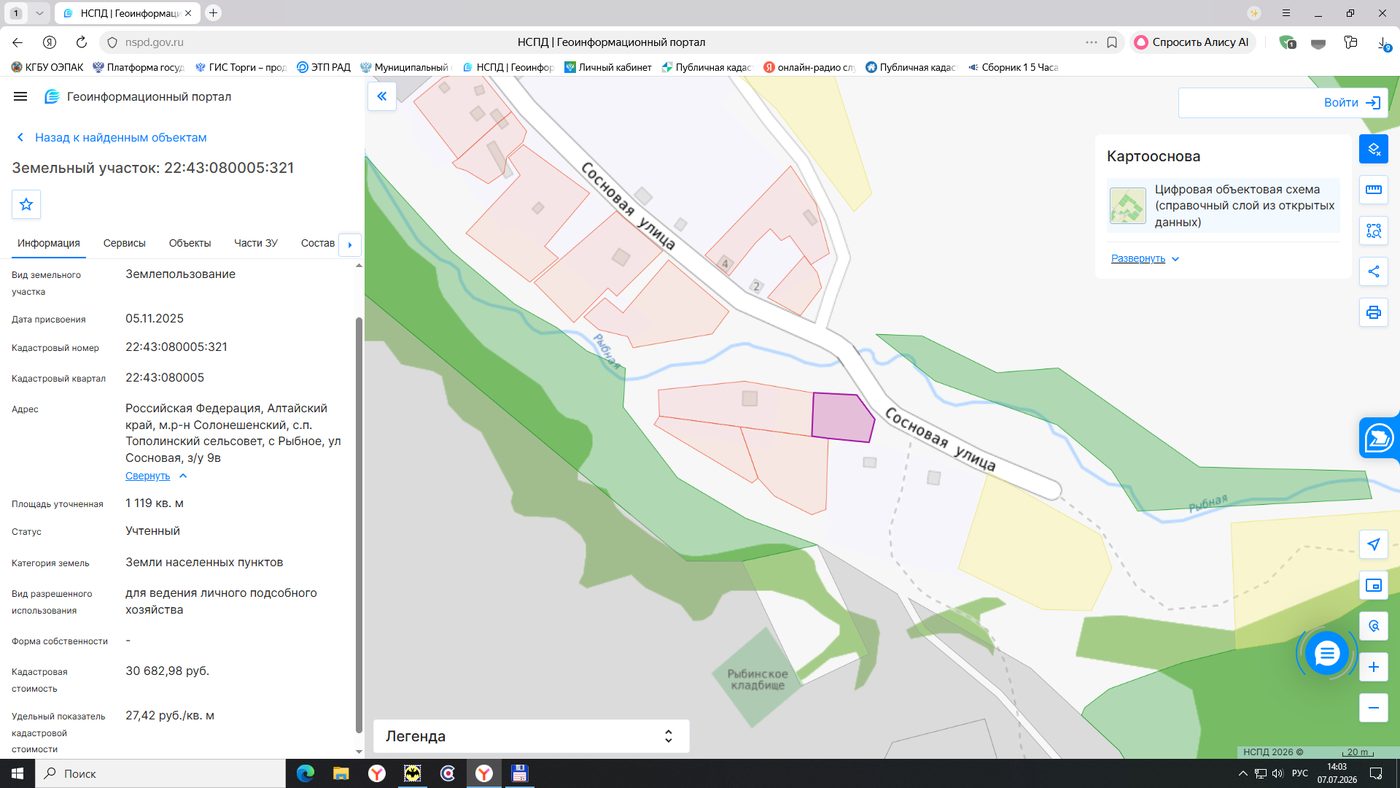
Task: Open the chat support bubble
Action: 1327,654
